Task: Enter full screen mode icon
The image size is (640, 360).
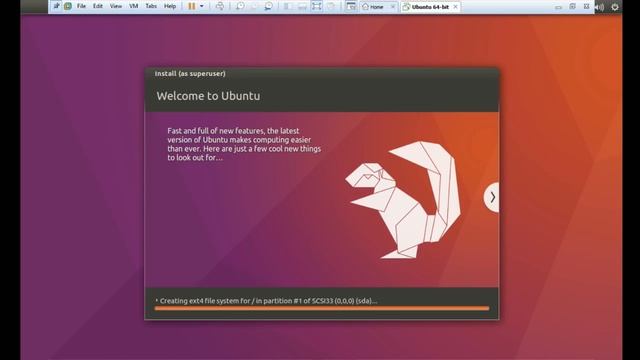Action: (317, 6)
